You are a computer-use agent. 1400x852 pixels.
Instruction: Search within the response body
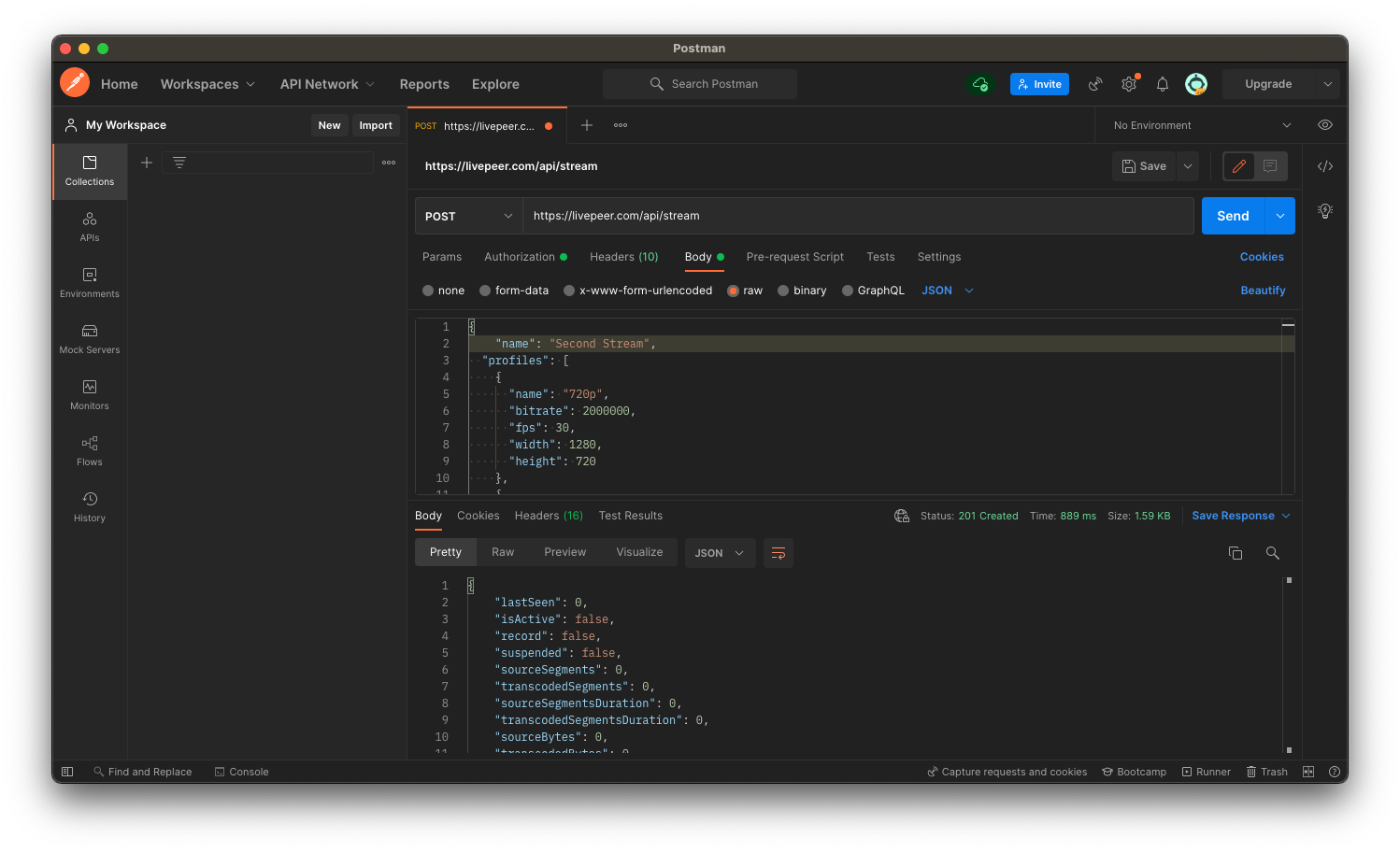1273,553
